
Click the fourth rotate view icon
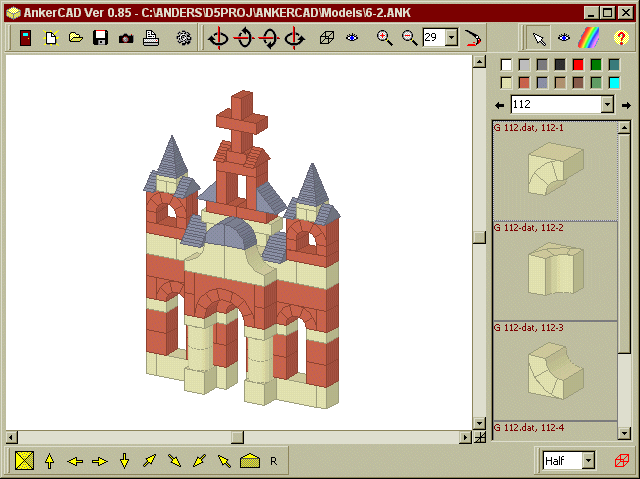(x=294, y=38)
